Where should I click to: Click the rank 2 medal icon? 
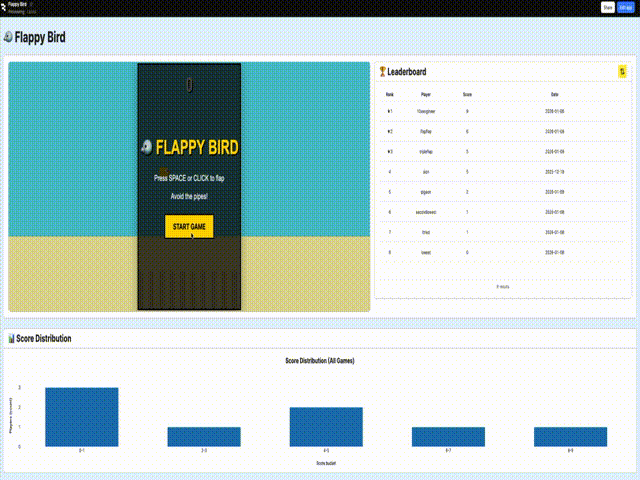click(x=390, y=131)
